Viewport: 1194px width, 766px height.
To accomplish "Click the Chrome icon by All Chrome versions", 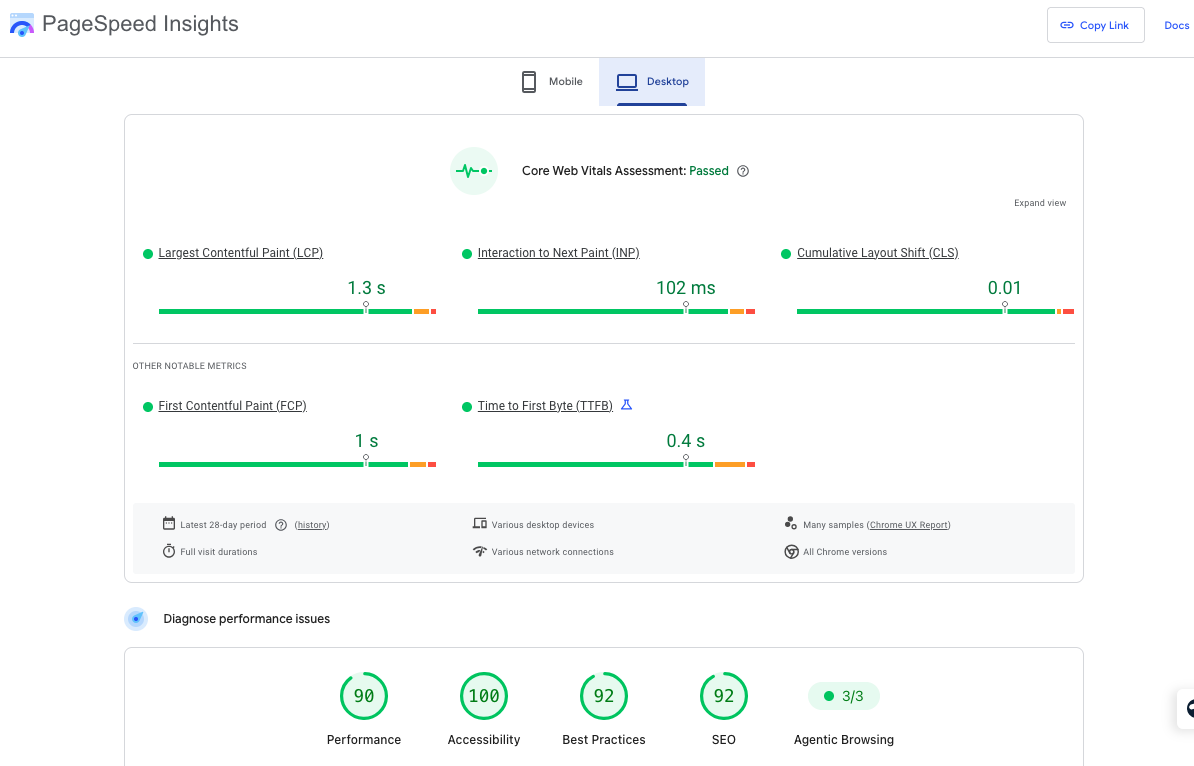I will coord(791,551).
